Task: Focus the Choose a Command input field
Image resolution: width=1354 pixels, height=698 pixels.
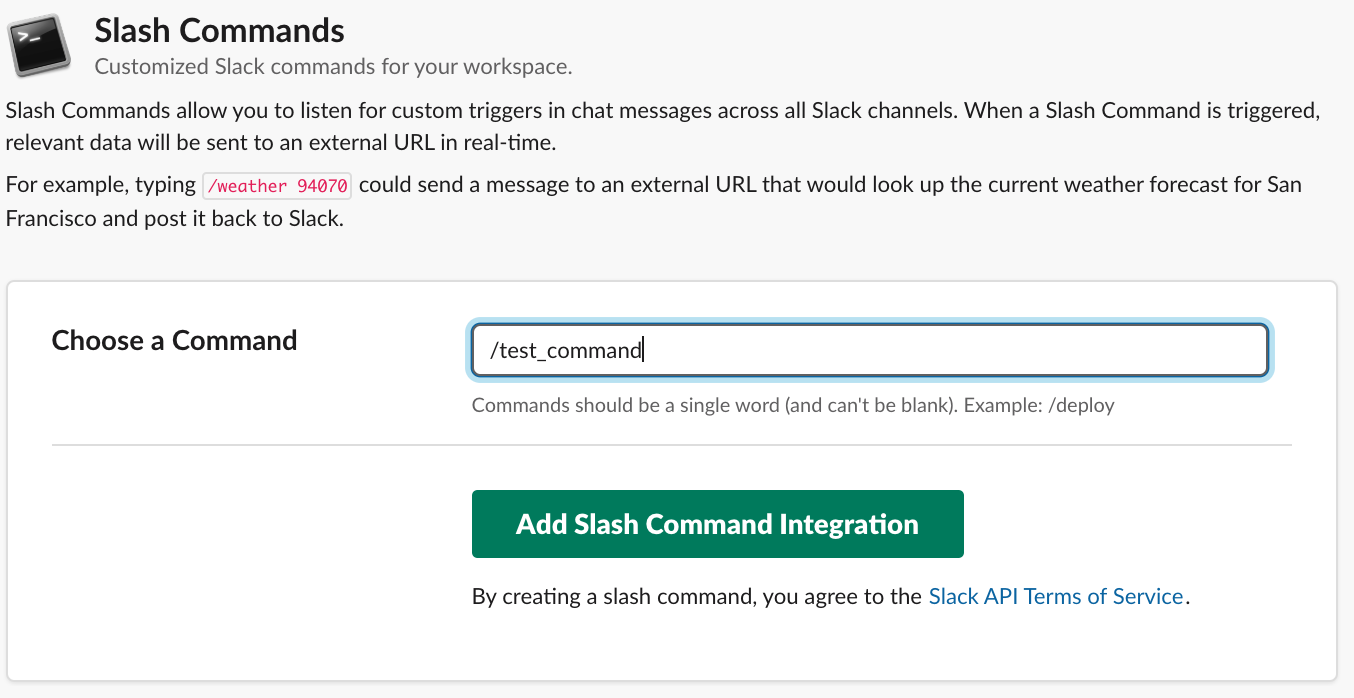Action: pos(869,351)
